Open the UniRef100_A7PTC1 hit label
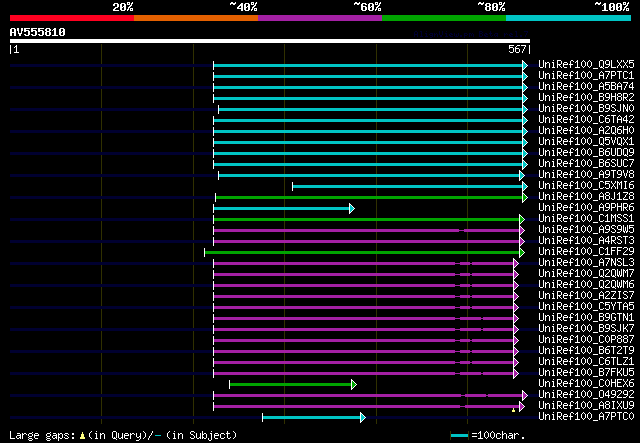640x443 pixels. pos(586,76)
